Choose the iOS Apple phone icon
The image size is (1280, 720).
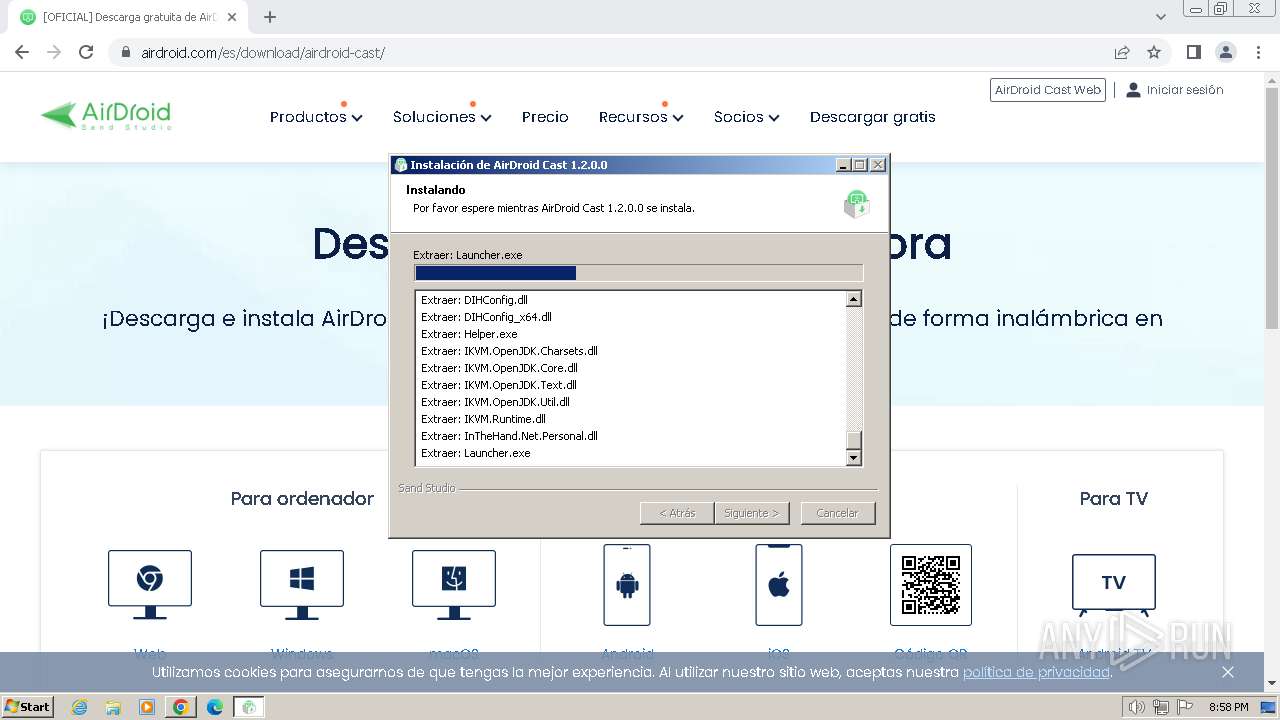(779, 585)
